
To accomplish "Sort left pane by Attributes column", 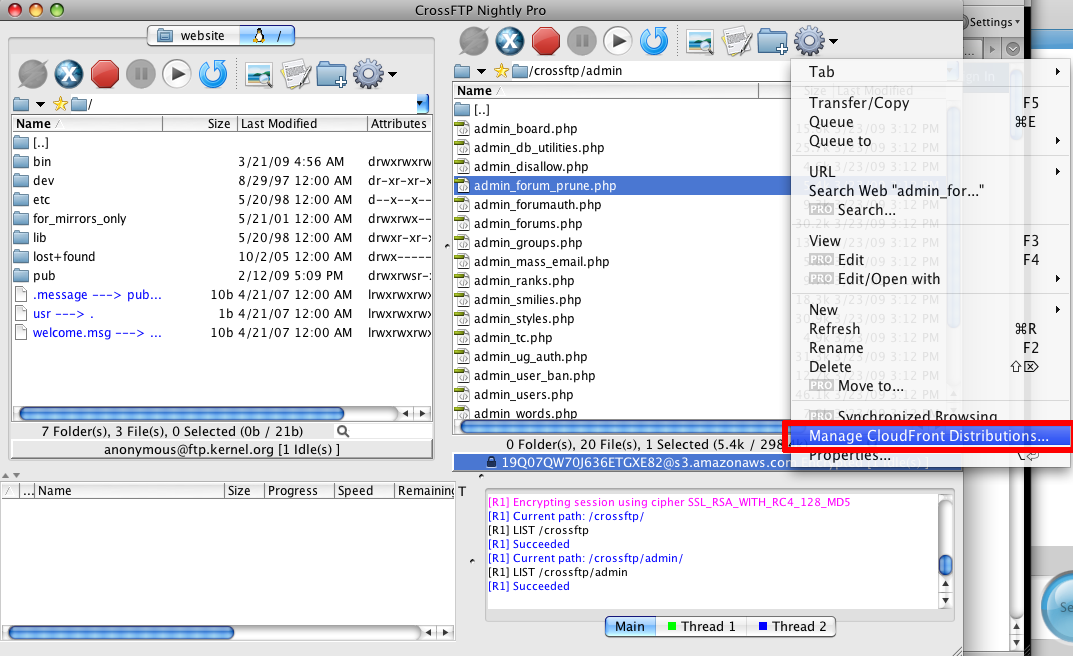I will [400, 124].
